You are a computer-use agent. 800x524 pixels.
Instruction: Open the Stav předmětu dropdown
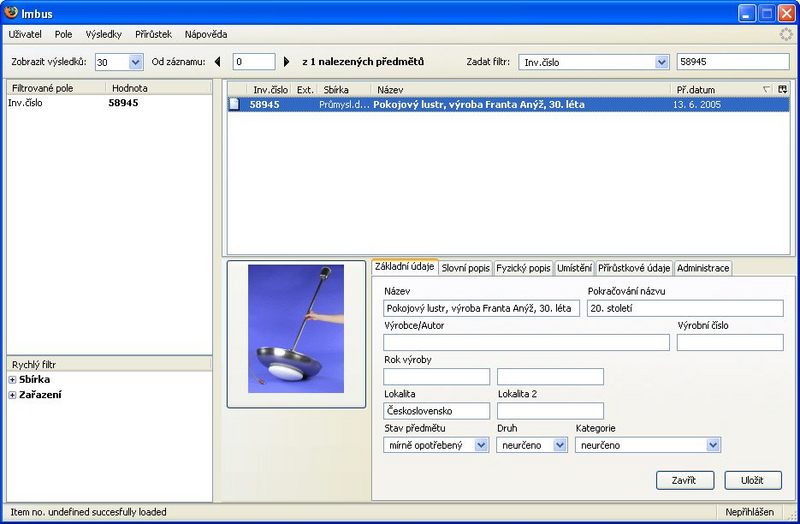[482, 445]
